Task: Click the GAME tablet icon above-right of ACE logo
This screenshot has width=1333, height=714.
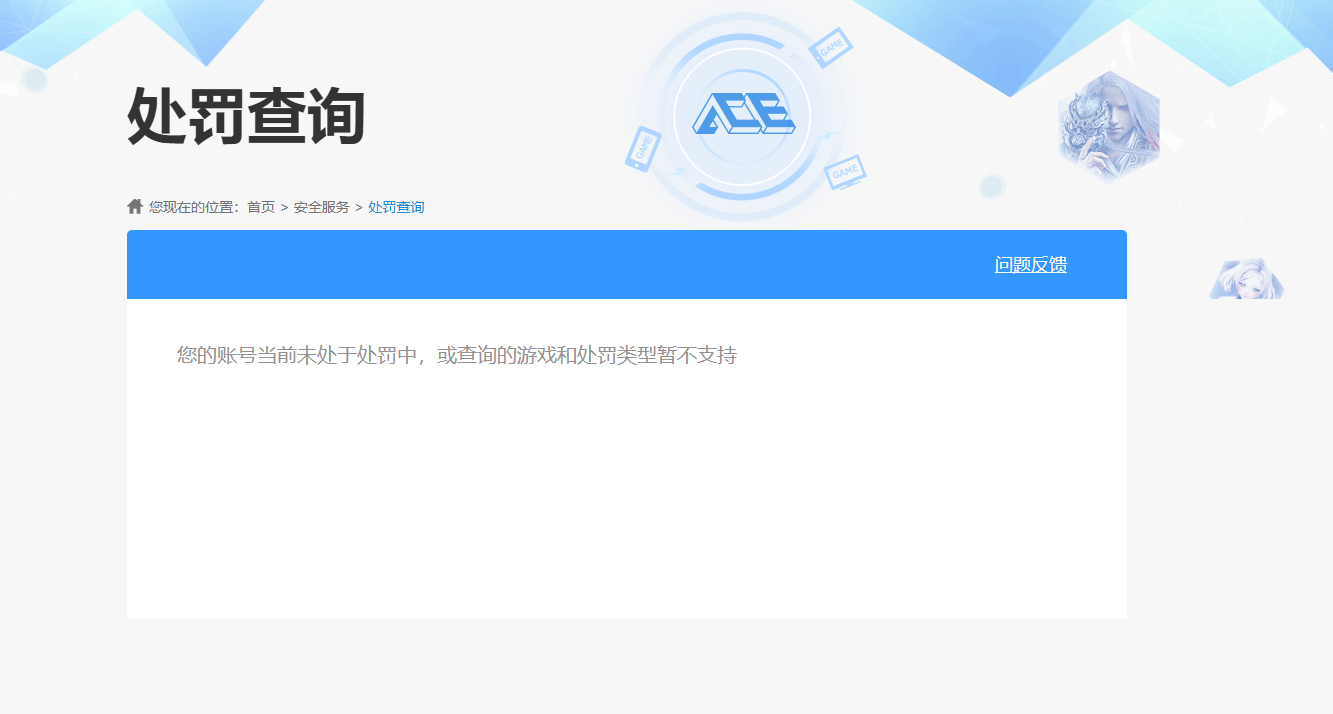Action: [831, 47]
